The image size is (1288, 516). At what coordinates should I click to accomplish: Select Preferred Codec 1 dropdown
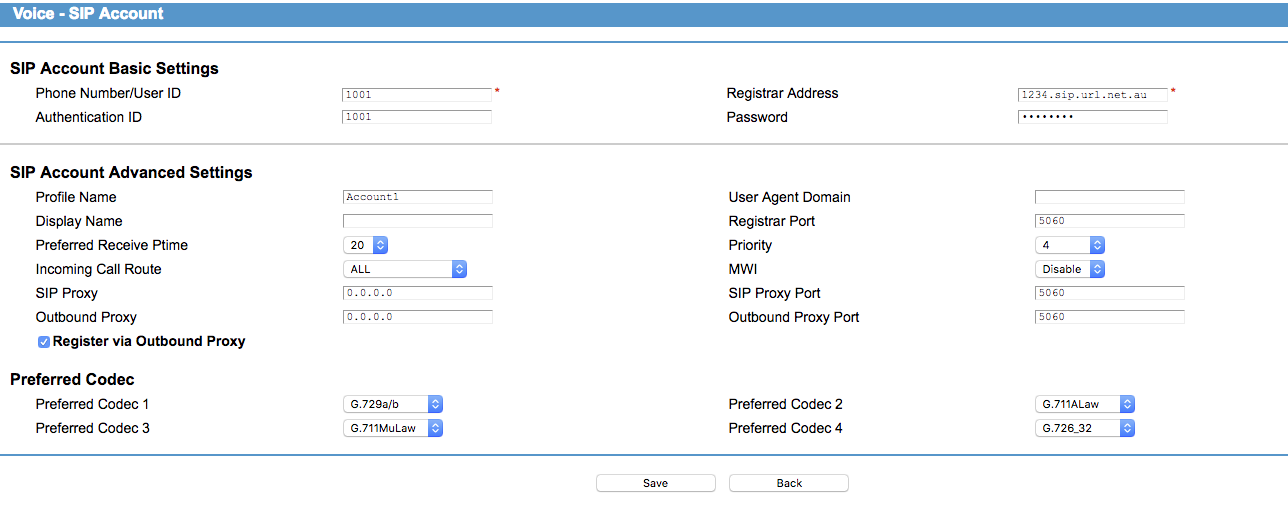pos(392,404)
